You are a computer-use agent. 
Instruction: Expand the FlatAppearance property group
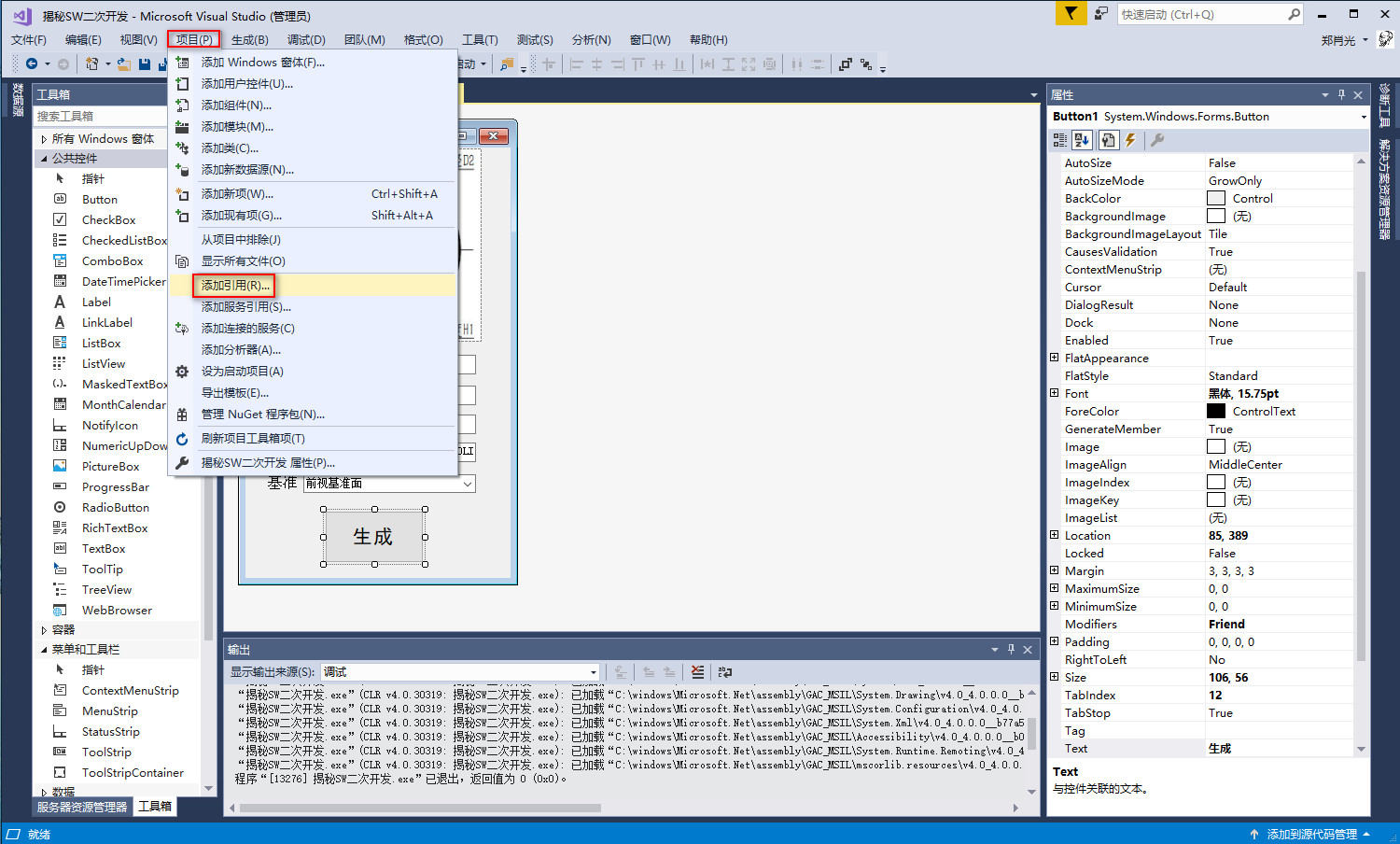[1055, 358]
